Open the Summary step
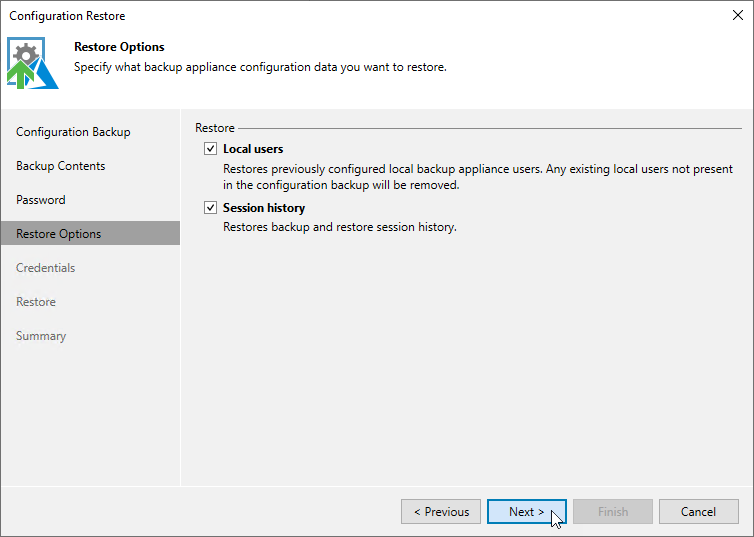Viewport: 754px width, 537px height. click(x=41, y=336)
